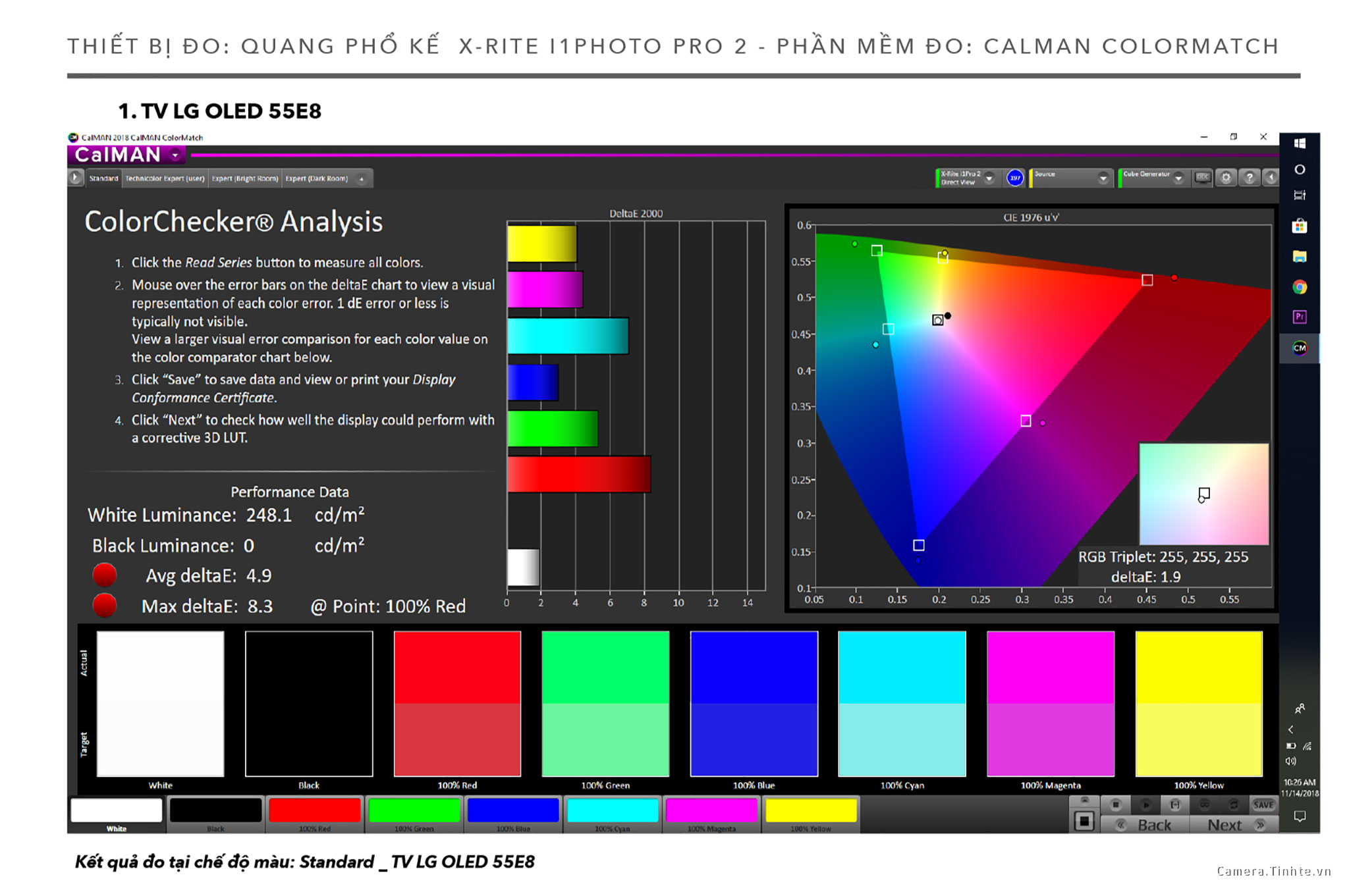
Task: Click the CalMAN ColorMatch taskbar icon
Action: pos(1300,348)
